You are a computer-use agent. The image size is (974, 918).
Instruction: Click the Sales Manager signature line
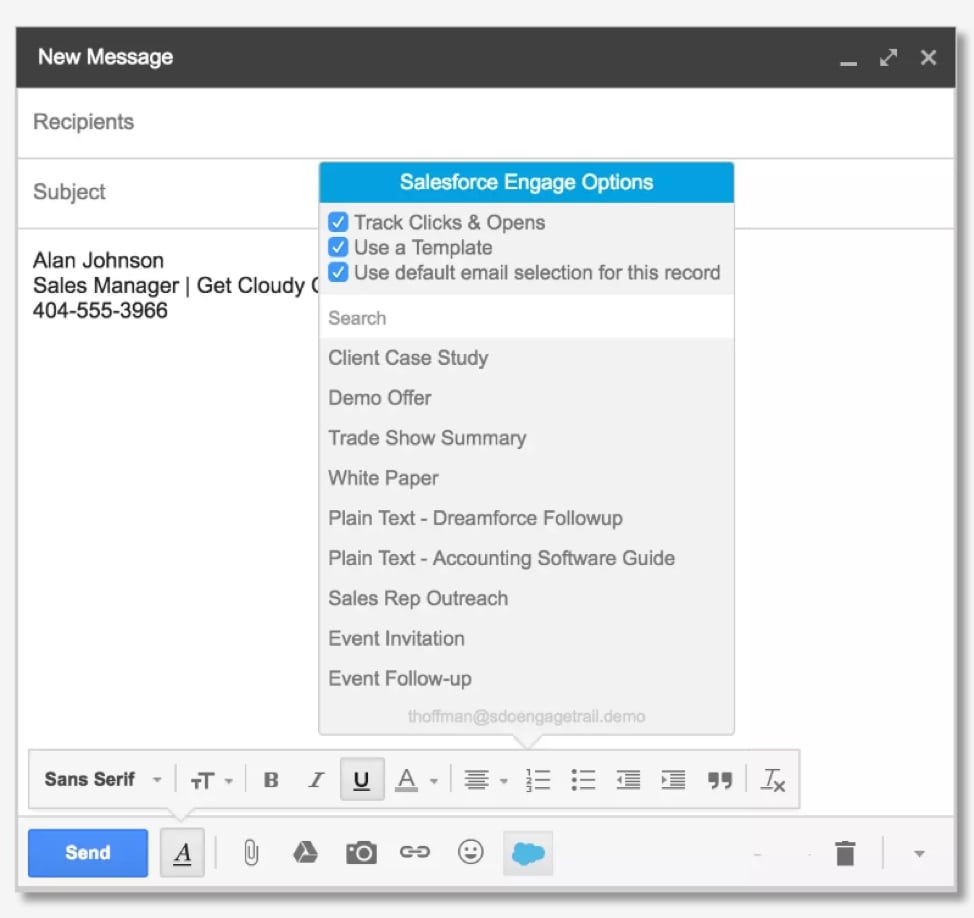(x=176, y=285)
